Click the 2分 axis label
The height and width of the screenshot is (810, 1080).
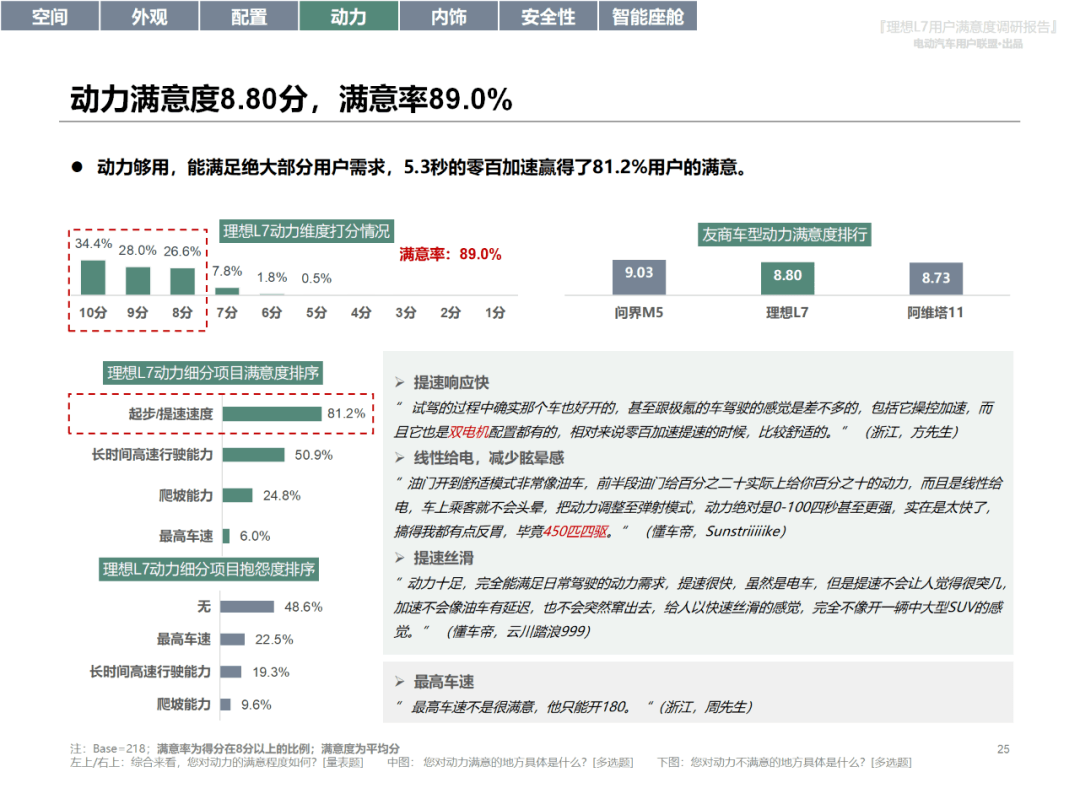(x=450, y=313)
